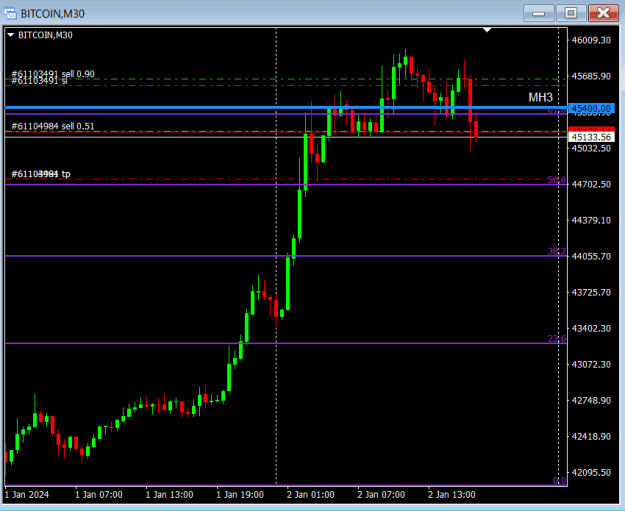Click the 44055.70 price scale value
The height and width of the screenshot is (511, 625).
coord(591,256)
